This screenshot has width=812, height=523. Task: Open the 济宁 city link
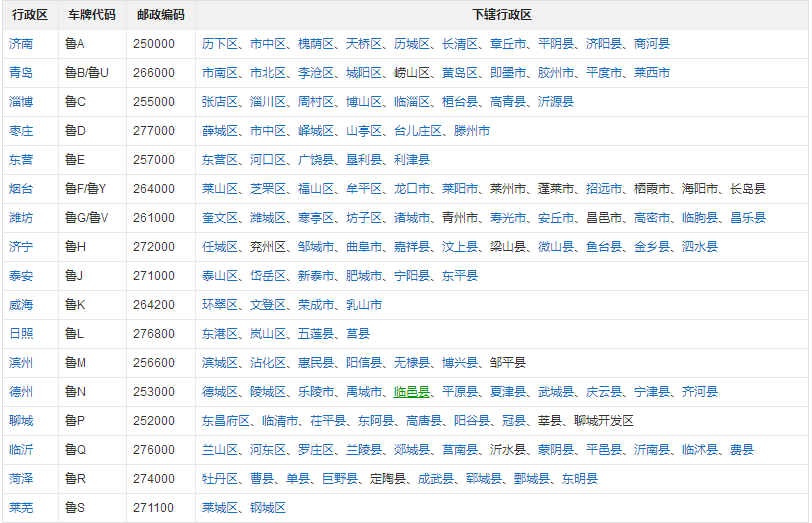[x=21, y=247]
